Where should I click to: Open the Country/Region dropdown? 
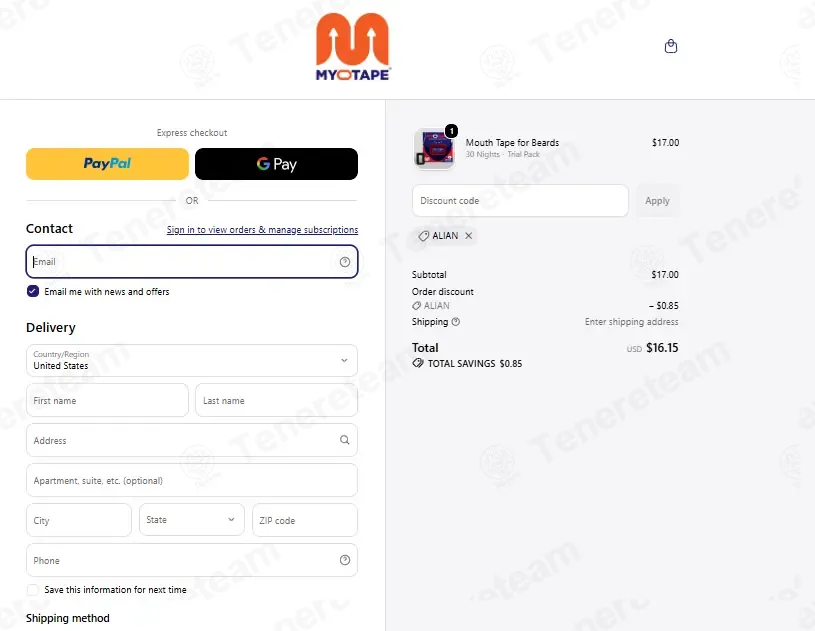pyautogui.click(x=192, y=360)
